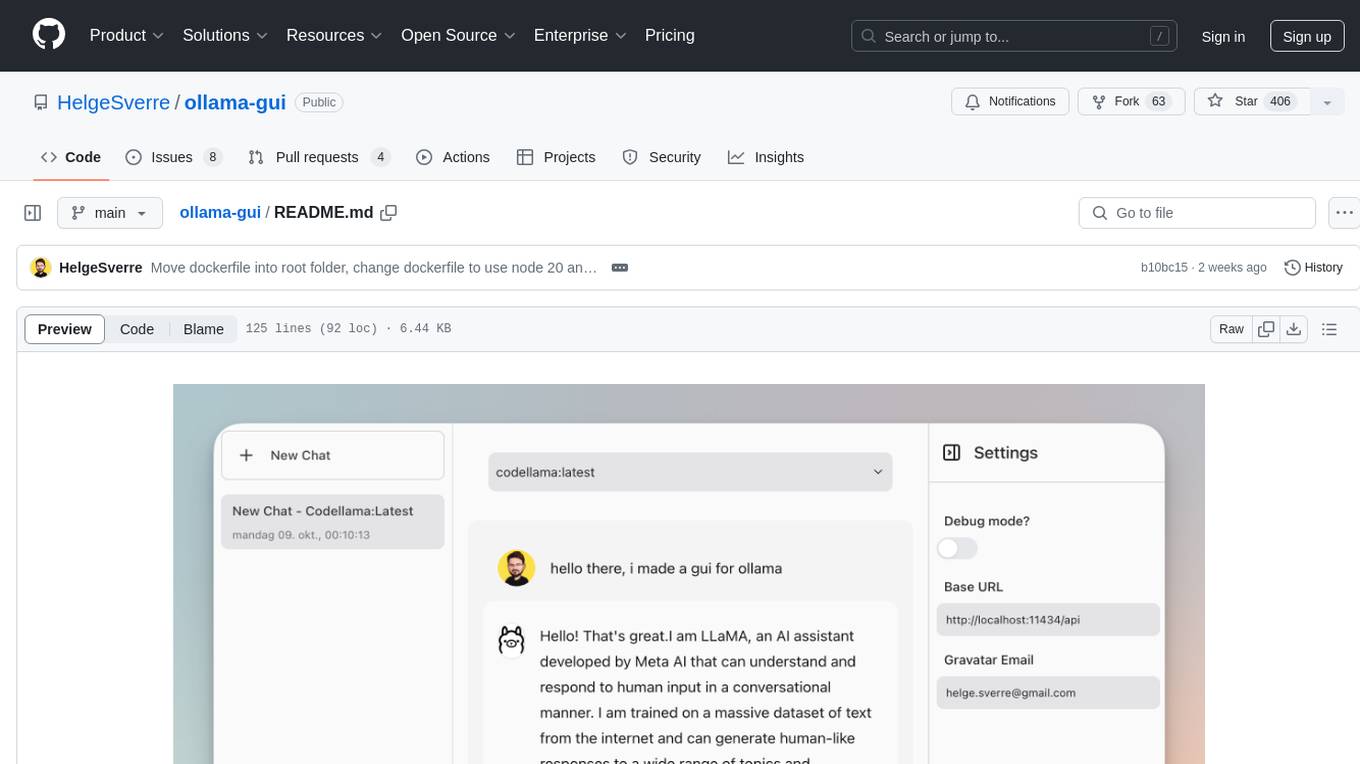Expand the Solutions menu
1360x764 pixels.
(225, 35)
